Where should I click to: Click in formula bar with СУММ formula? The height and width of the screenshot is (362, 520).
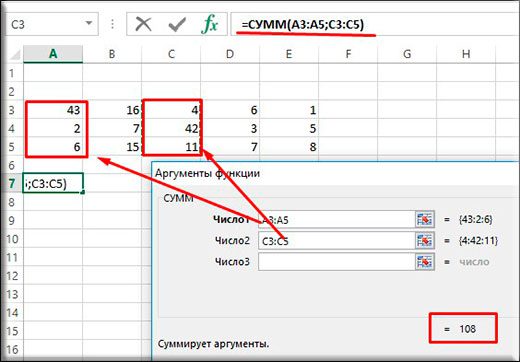375,24
